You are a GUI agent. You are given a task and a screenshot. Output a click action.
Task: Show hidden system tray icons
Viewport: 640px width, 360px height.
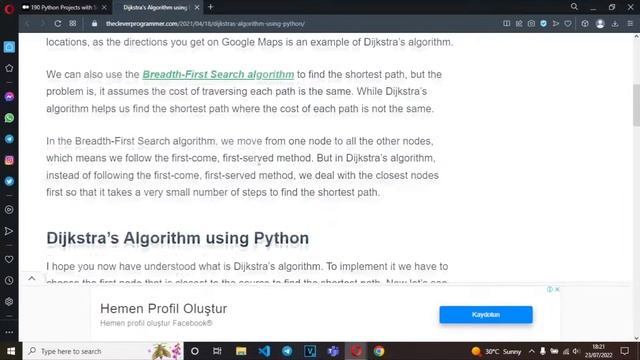tap(531, 351)
